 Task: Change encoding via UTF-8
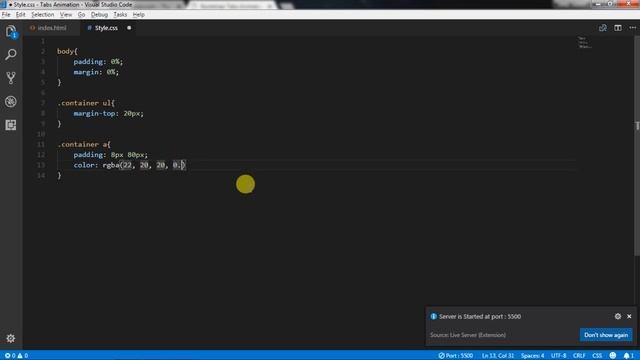point(558,356)
